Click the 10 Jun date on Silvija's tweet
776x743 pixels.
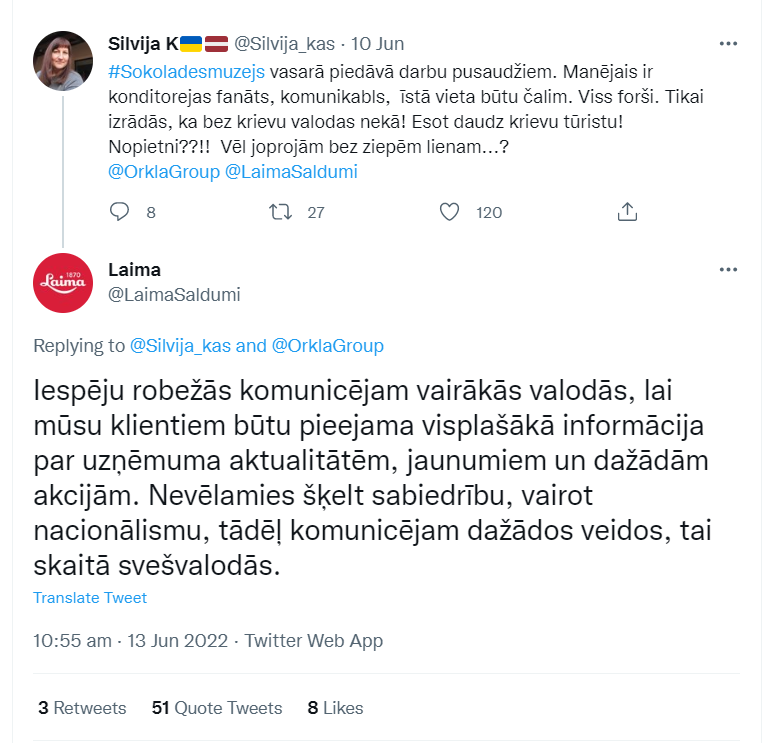[378, 44]
